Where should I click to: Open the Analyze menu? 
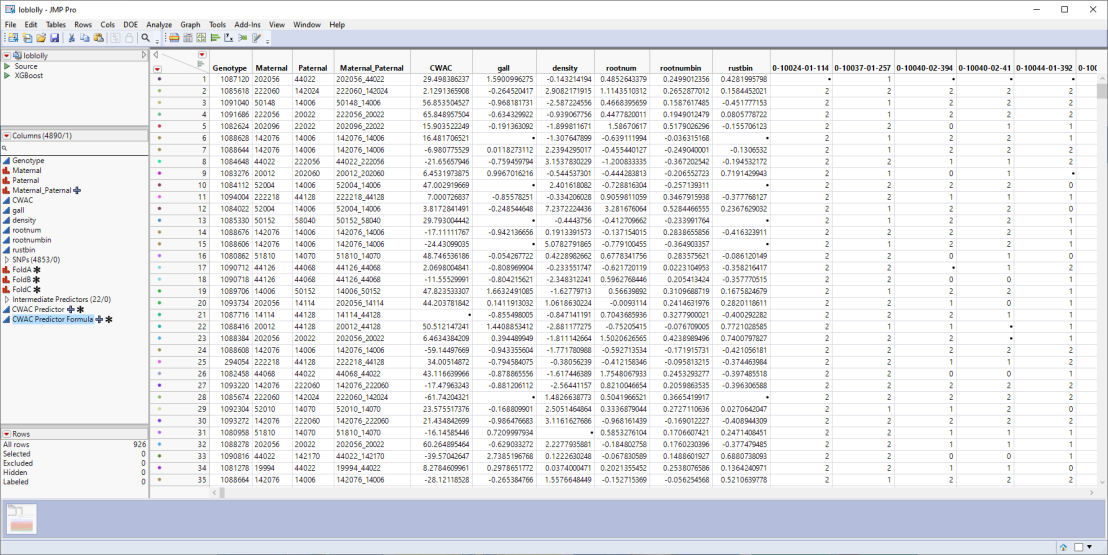click(x=158, y=24)
